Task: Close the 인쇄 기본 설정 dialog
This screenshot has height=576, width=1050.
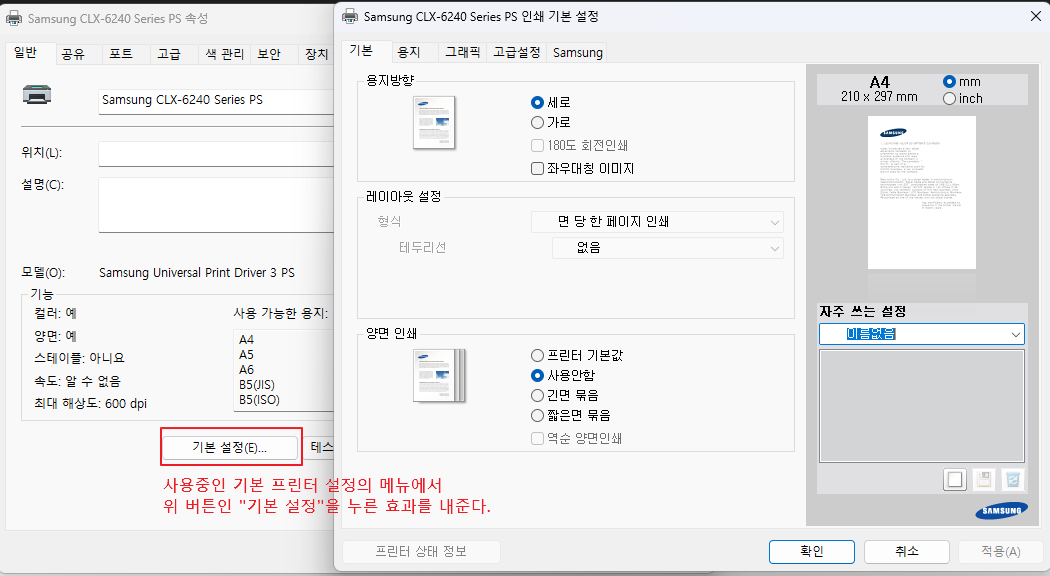Action: [1035, 16]
